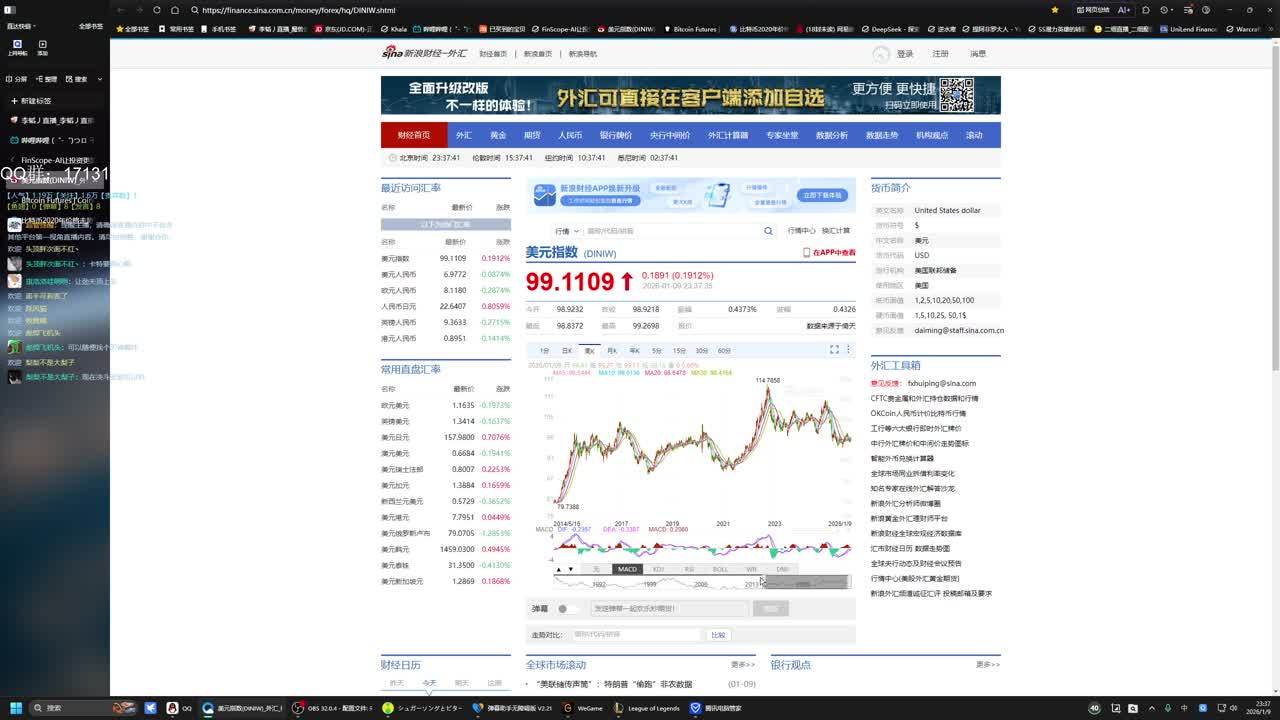
Task: Select the MACD indicator option
Action: click(627, 569)
